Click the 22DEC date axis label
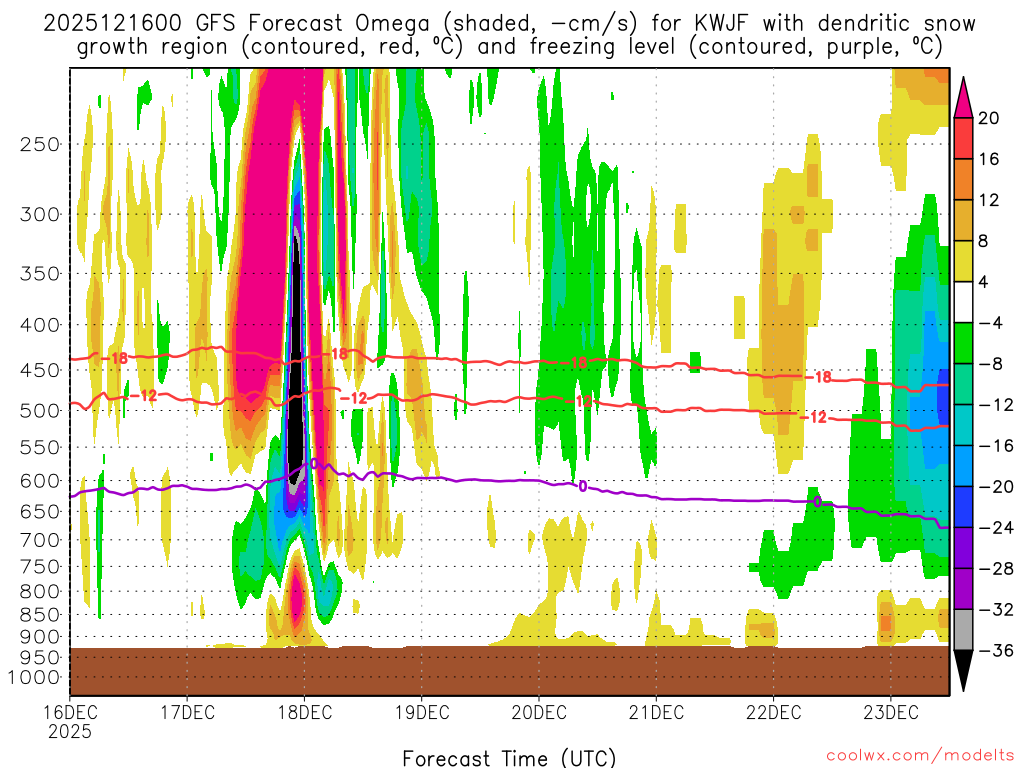Screen dimensions: 1024x768 (774, 712)
